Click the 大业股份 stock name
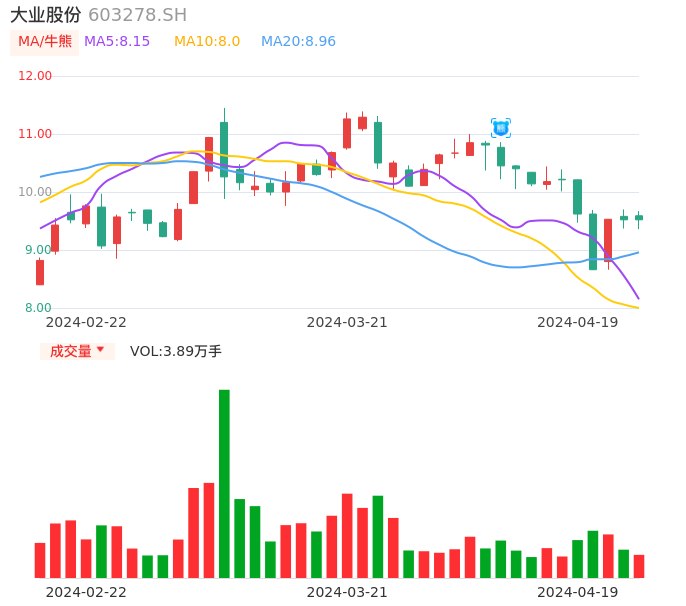 coord(46,15)
